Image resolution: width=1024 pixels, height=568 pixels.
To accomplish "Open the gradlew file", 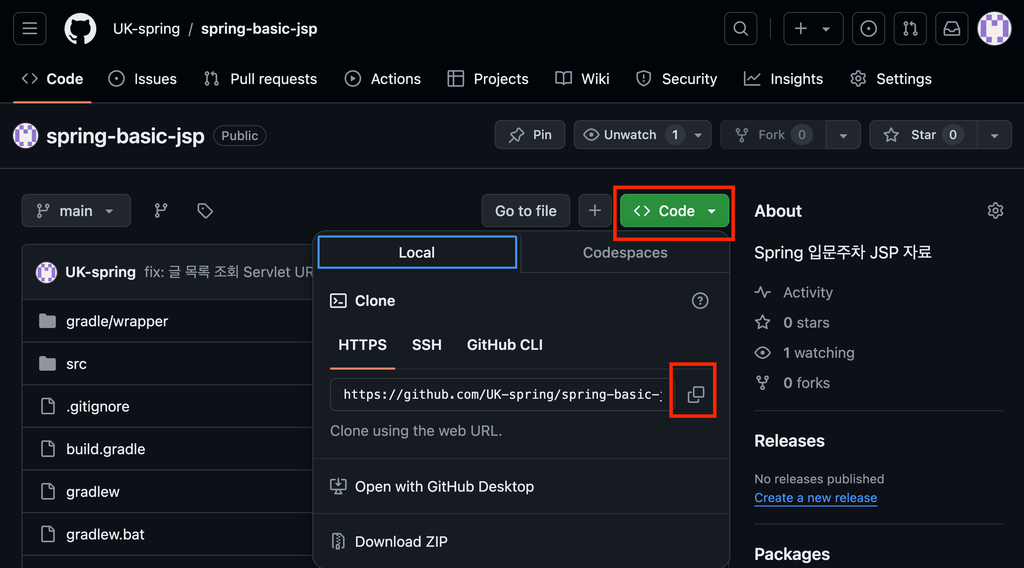I will [93, 492].
